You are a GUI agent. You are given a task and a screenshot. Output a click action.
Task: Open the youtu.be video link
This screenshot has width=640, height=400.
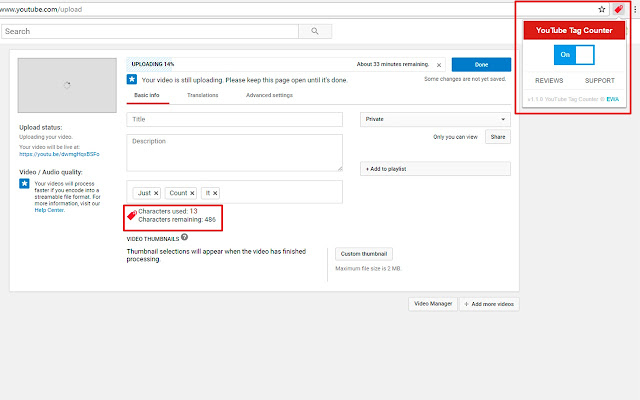(x=59, y=154)
